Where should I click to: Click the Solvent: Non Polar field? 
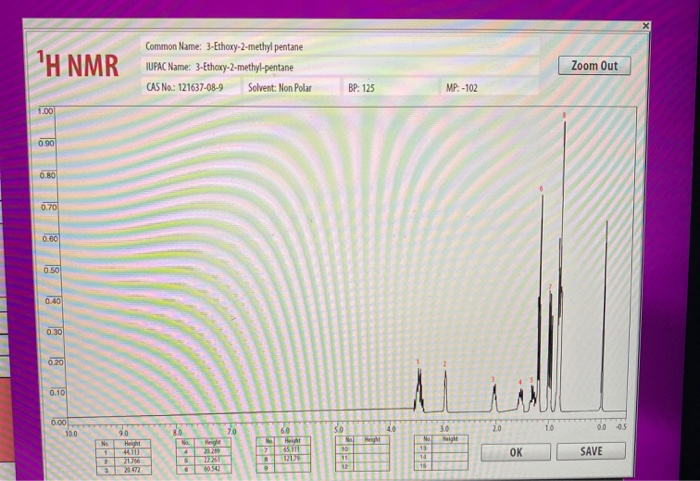coord(292,88)
